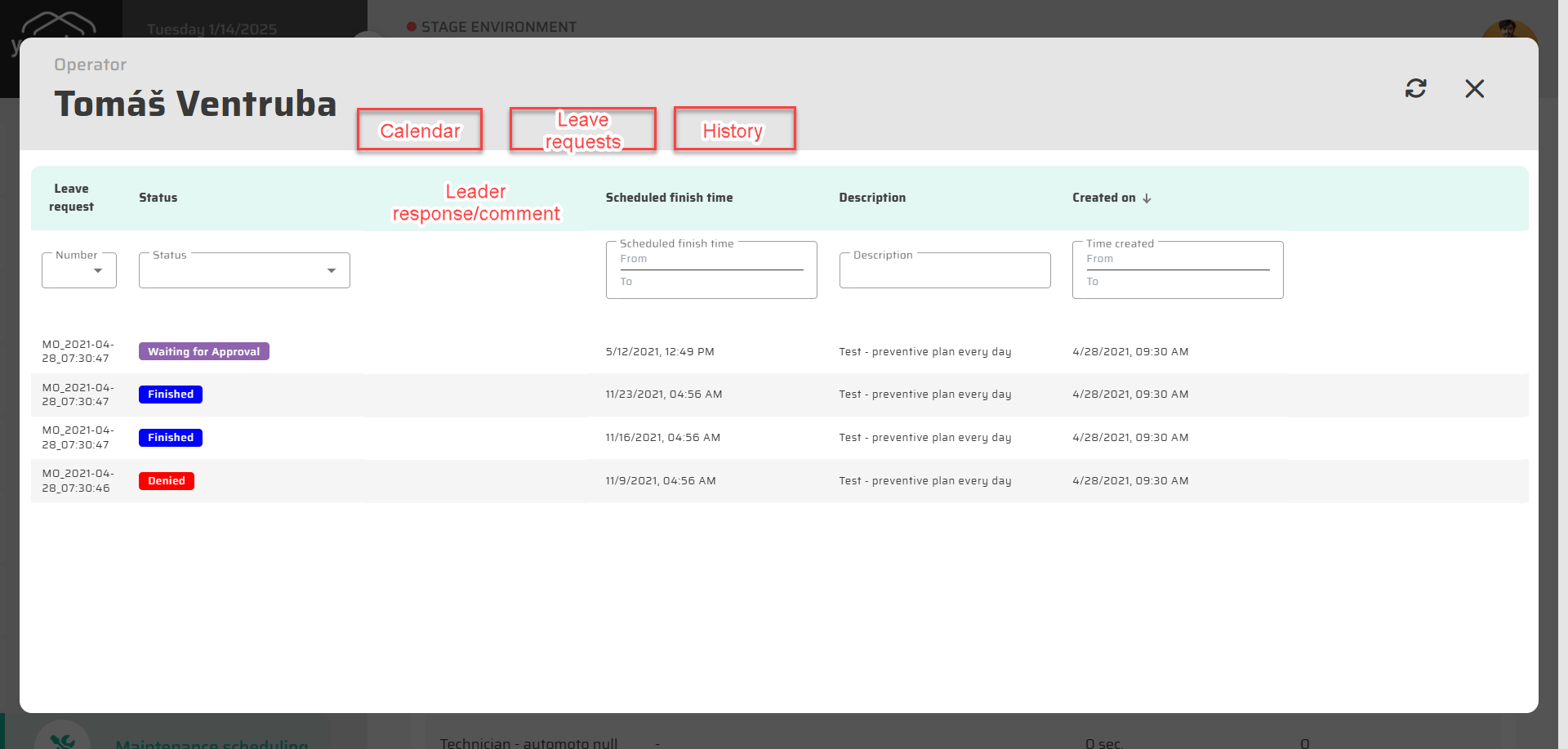The width and height of the screenshot is (1568, 749).
Task: Select leave request MO_2021-04-28_07:30:46
Action: click(x=78, y=481)
